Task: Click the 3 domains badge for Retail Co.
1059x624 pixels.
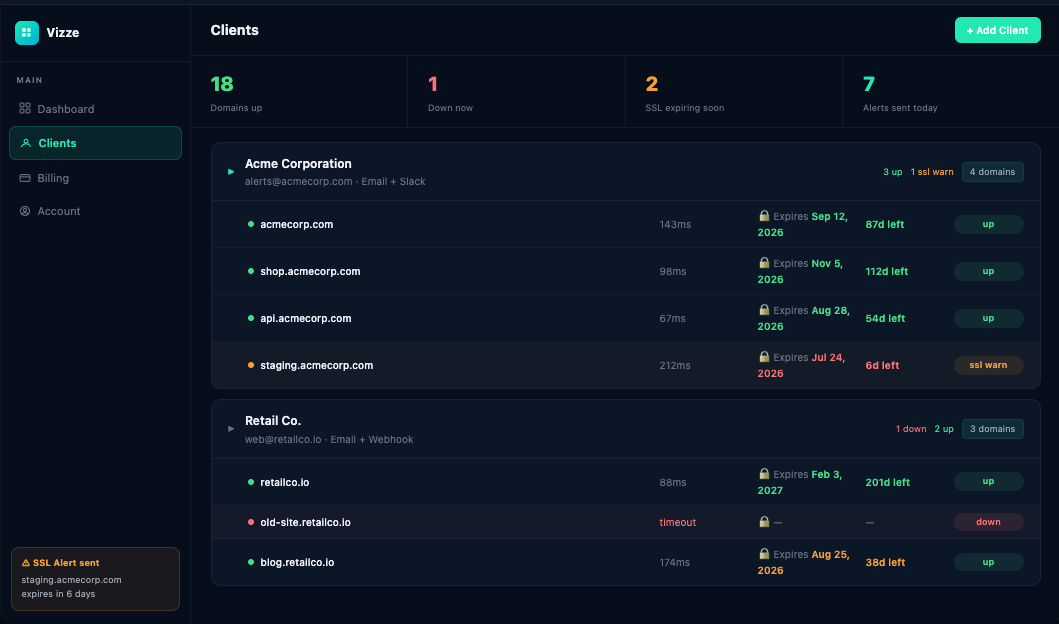Action: click(992, 429)
